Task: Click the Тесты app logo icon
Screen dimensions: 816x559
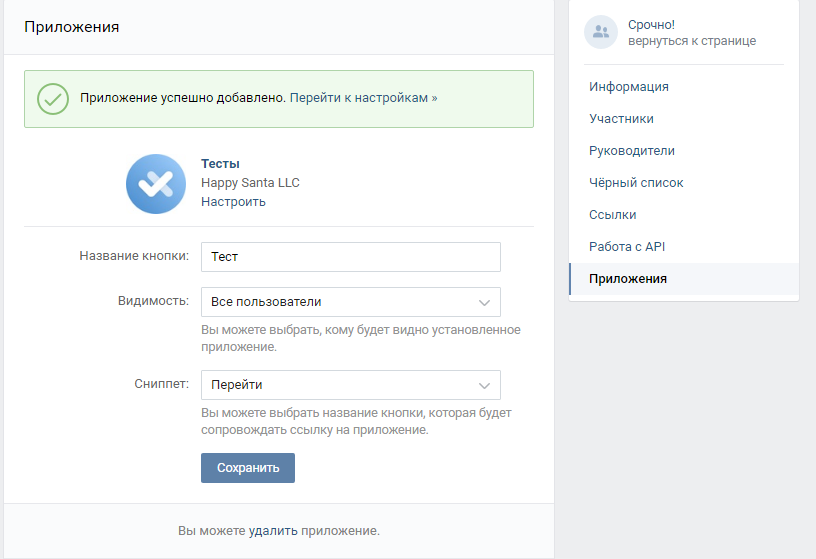Action: (x=156, y=184)
